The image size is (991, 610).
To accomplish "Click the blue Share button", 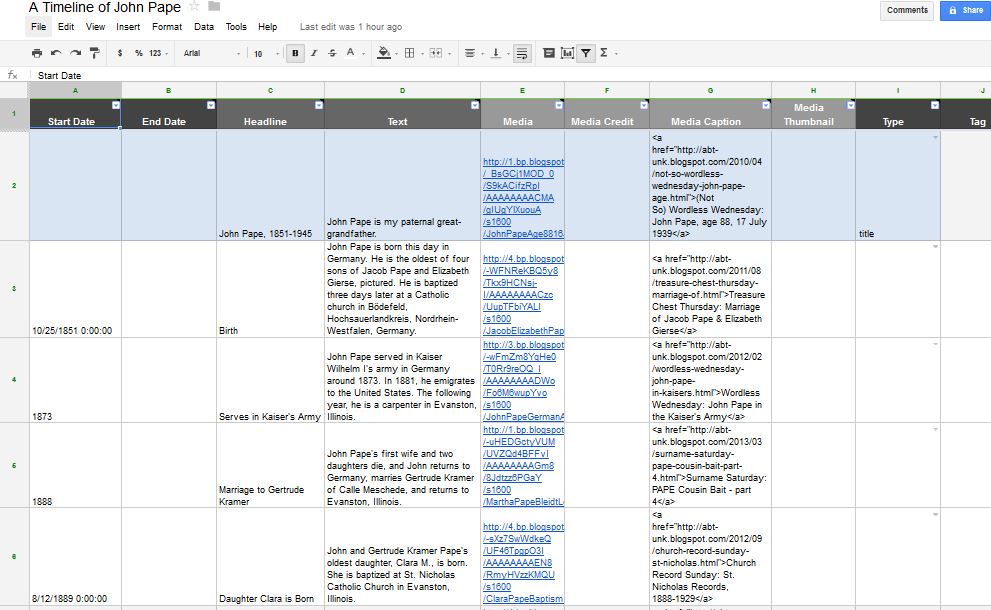I will 963,10.
